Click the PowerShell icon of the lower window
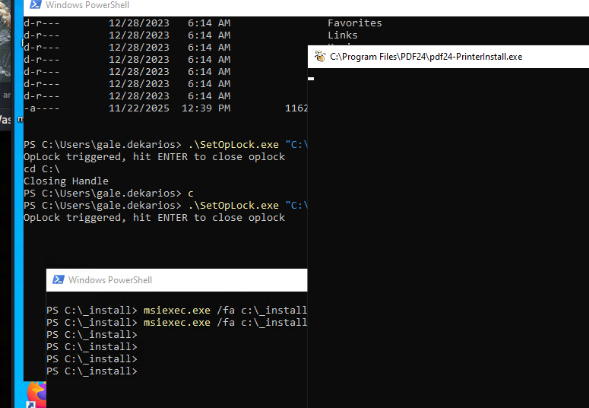Screen dimensions: 589x408 click(58, 280)
